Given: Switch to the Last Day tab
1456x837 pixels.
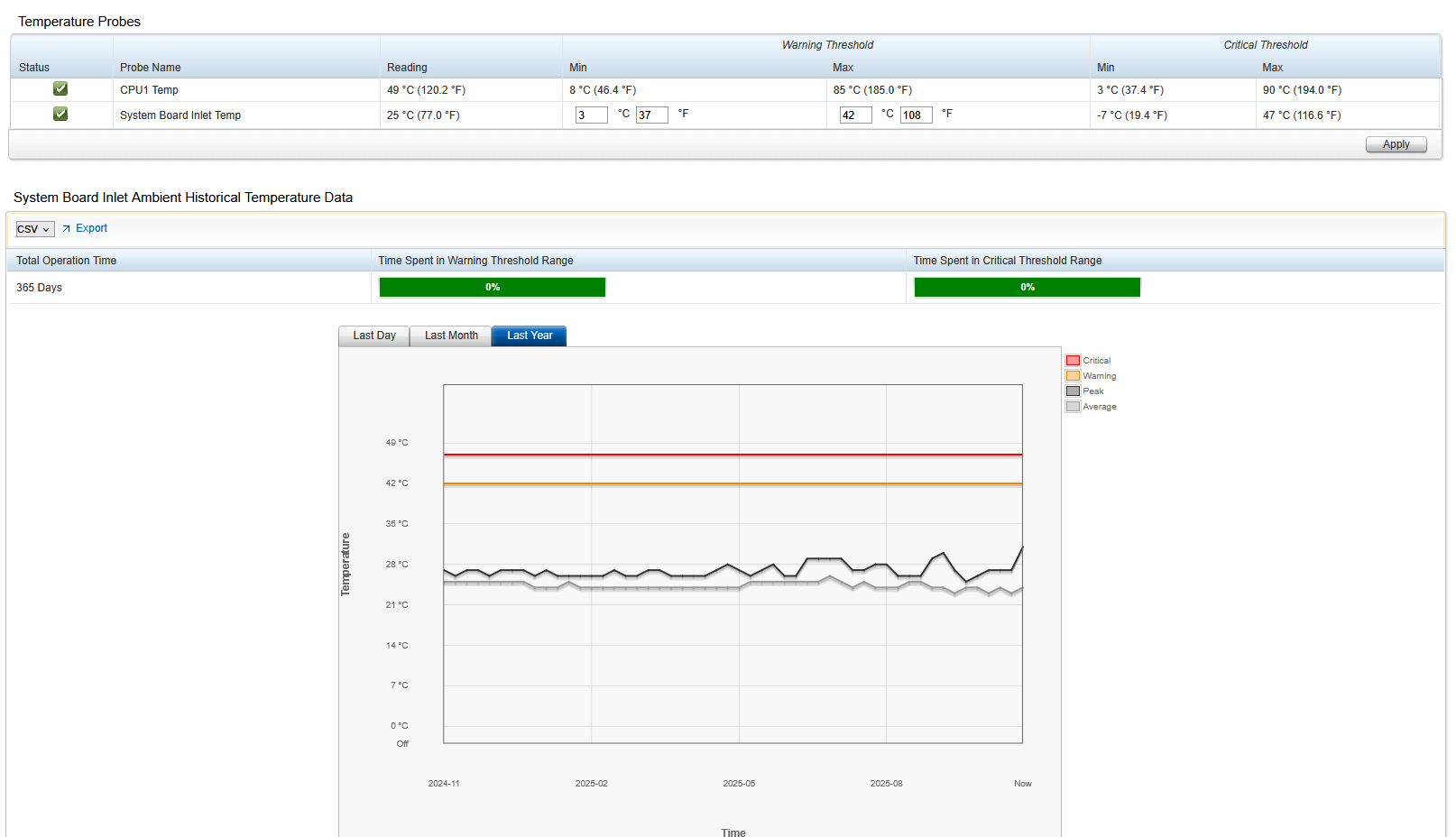Looking at the screenshot, I should tap(374, 336).
